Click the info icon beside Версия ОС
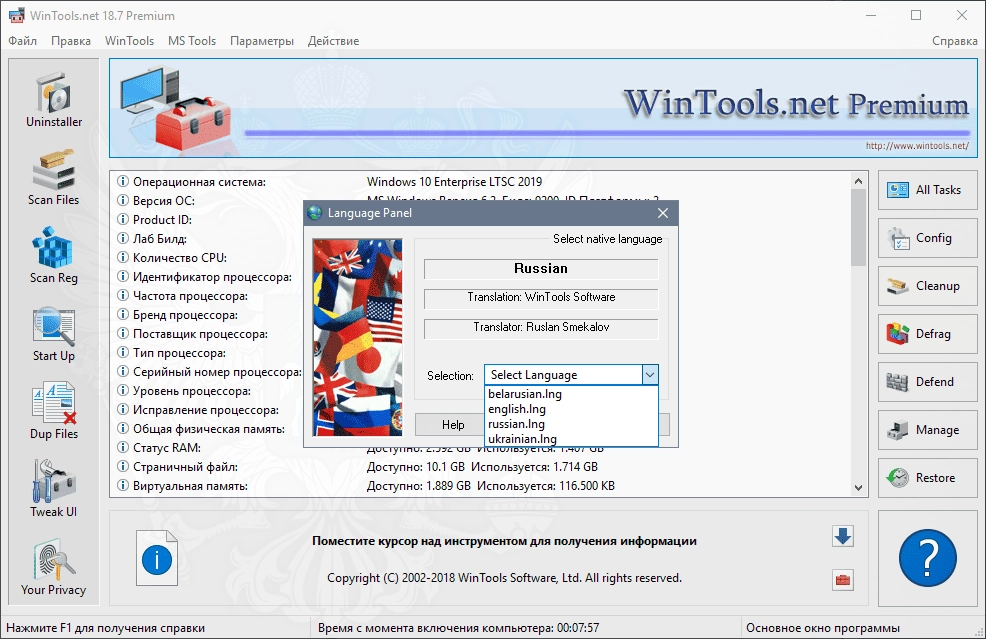Viewport: 986px width, 639px height. tap(123, 201)
